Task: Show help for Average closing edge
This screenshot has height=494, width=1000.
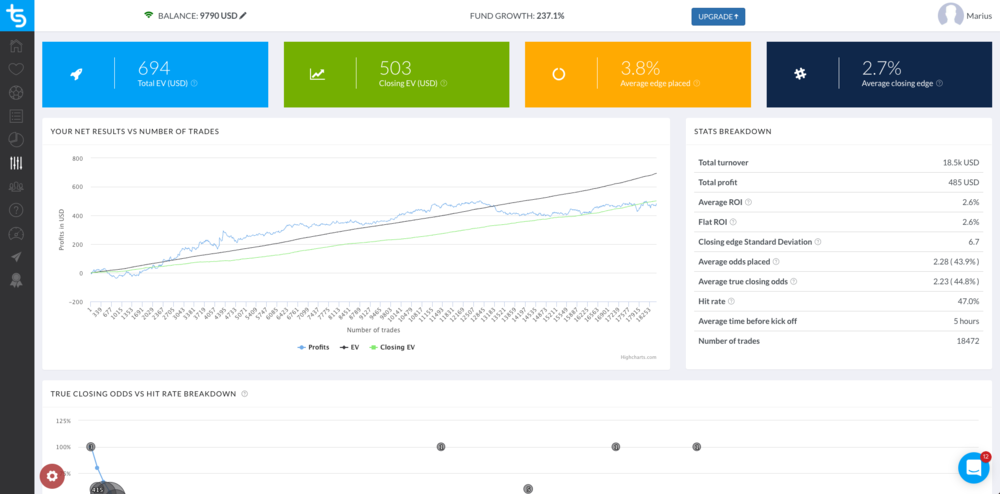Action: coord(939,83)
